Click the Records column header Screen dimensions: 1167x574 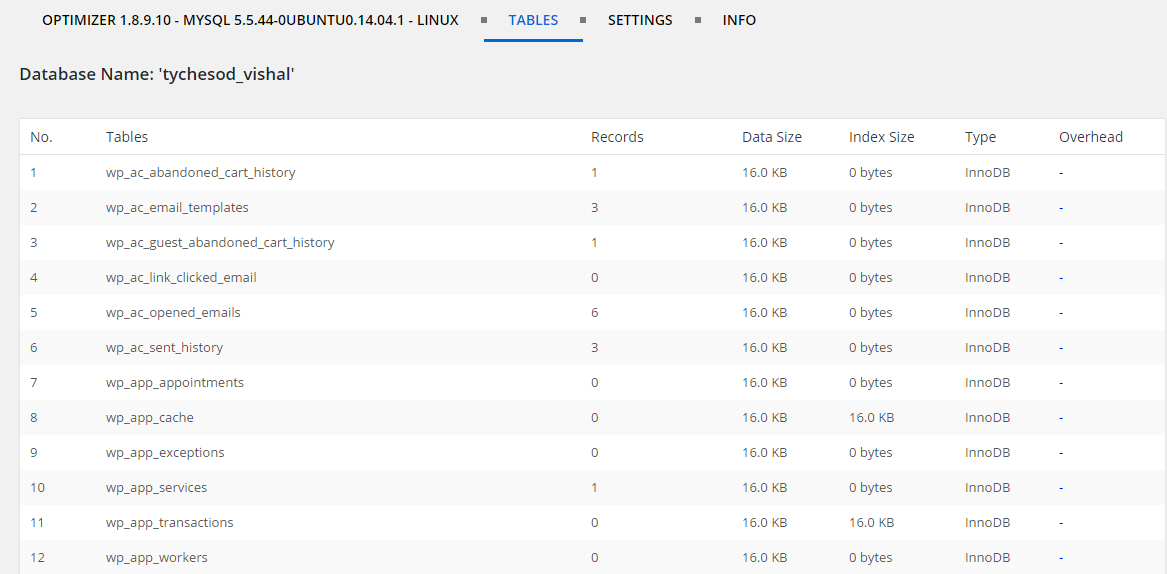(x=617, y=137)
